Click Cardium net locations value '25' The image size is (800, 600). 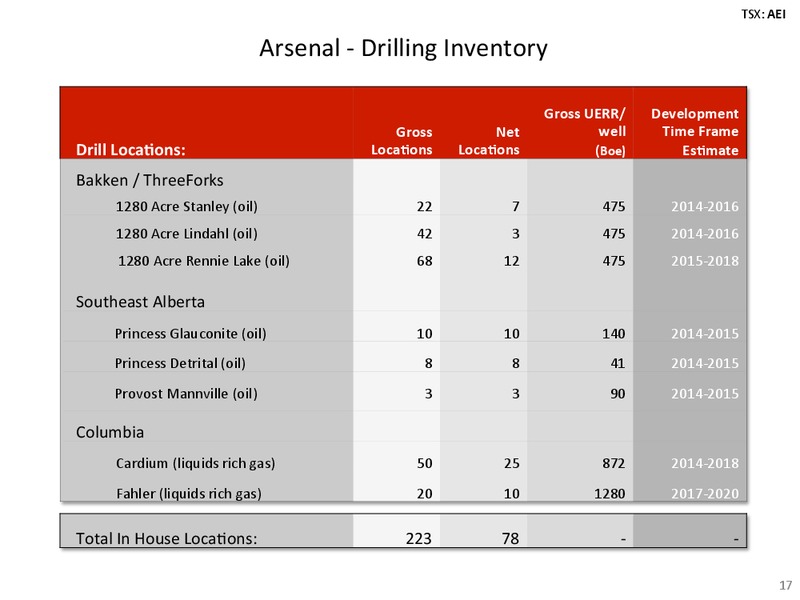[x=512, y=463]
